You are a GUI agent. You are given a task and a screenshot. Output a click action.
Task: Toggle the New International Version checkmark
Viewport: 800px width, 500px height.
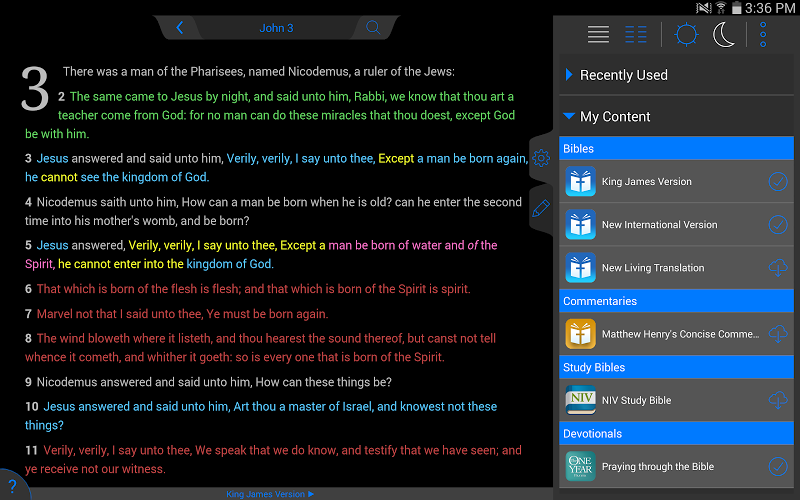pyautogui.click(x=778, y=224)
